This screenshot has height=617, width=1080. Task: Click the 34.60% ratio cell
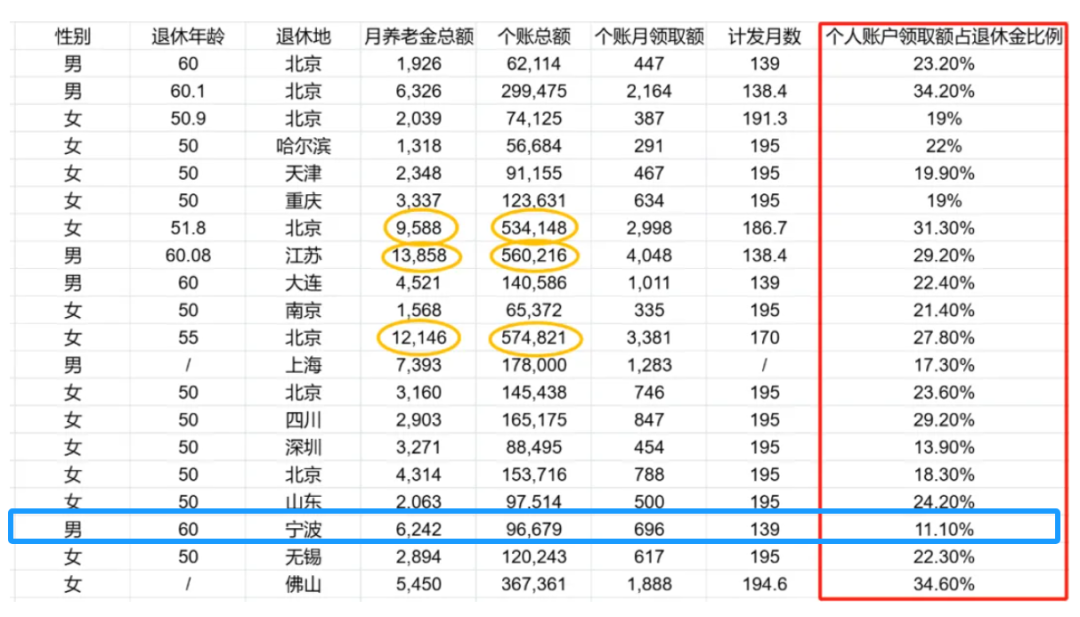click(x=942, y=584)
